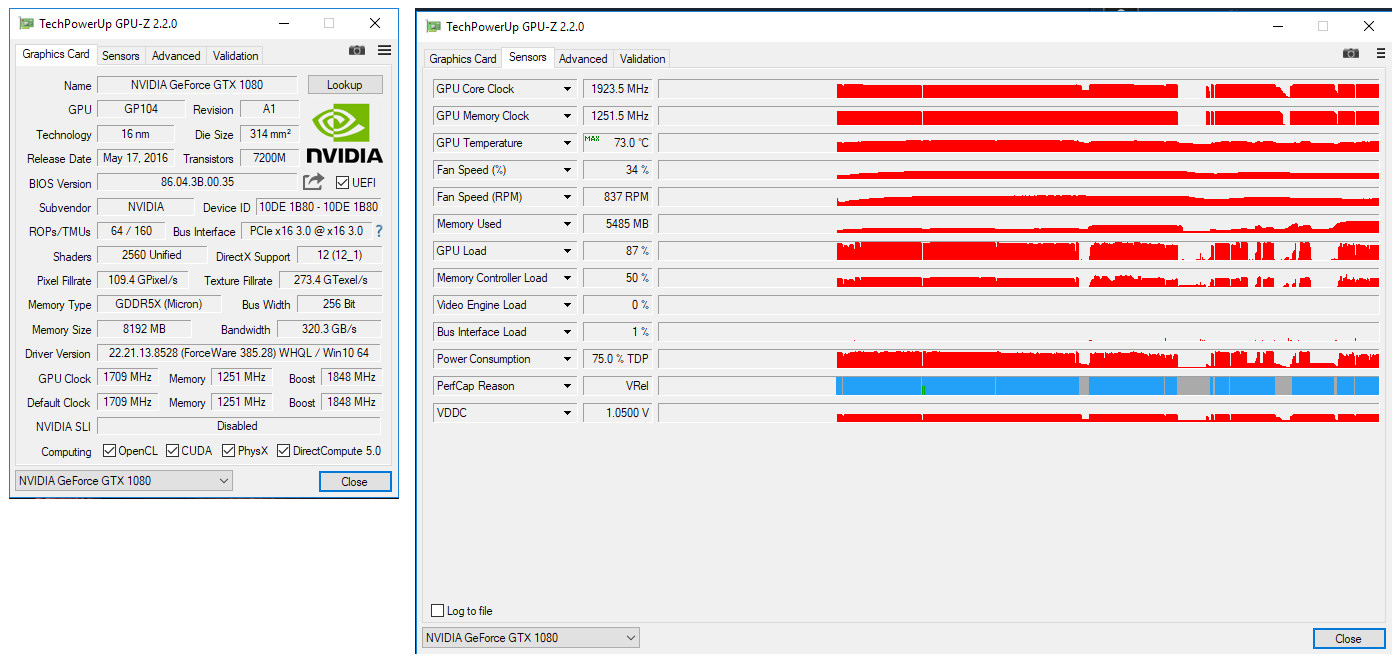Click the PerfCap Reason value VRel
This screenshot has height=663, width=1396.
617,386
